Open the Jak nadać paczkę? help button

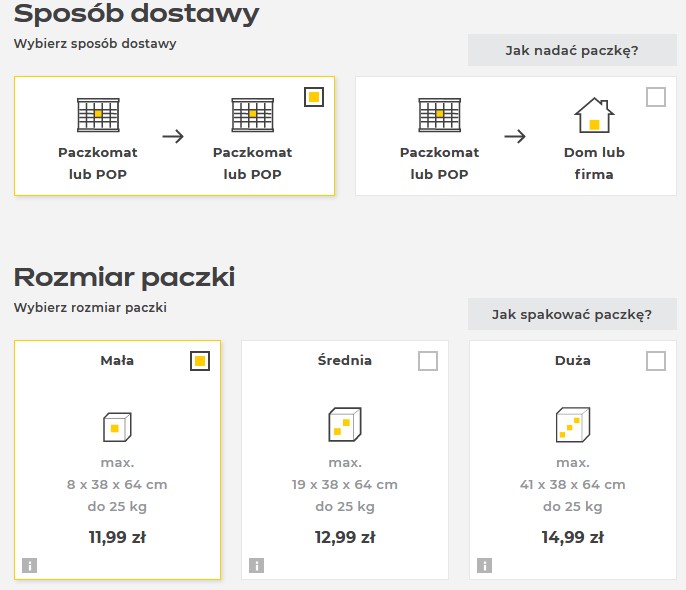[572, 50]
